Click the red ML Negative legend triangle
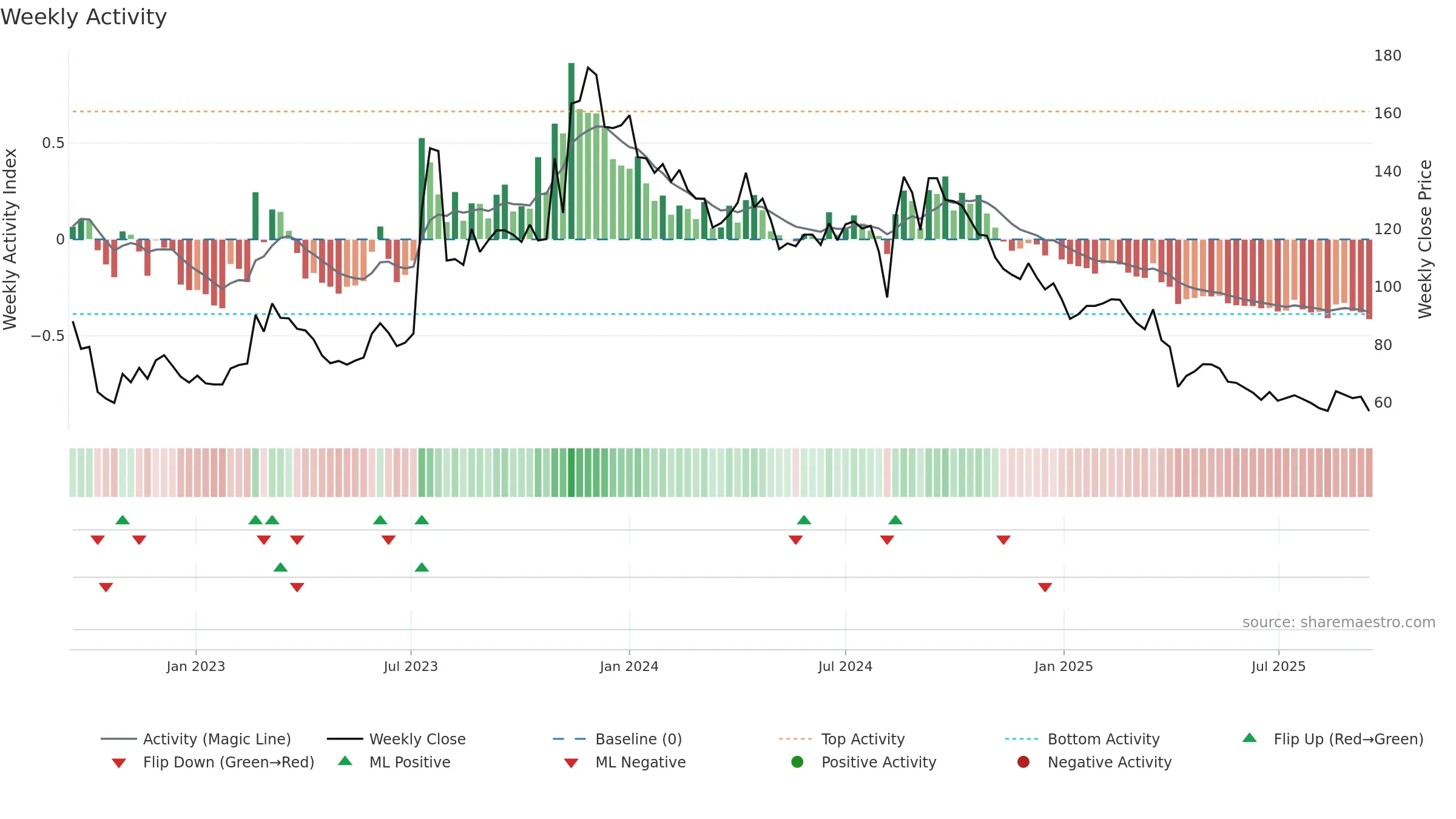 [x=571, y=763]
